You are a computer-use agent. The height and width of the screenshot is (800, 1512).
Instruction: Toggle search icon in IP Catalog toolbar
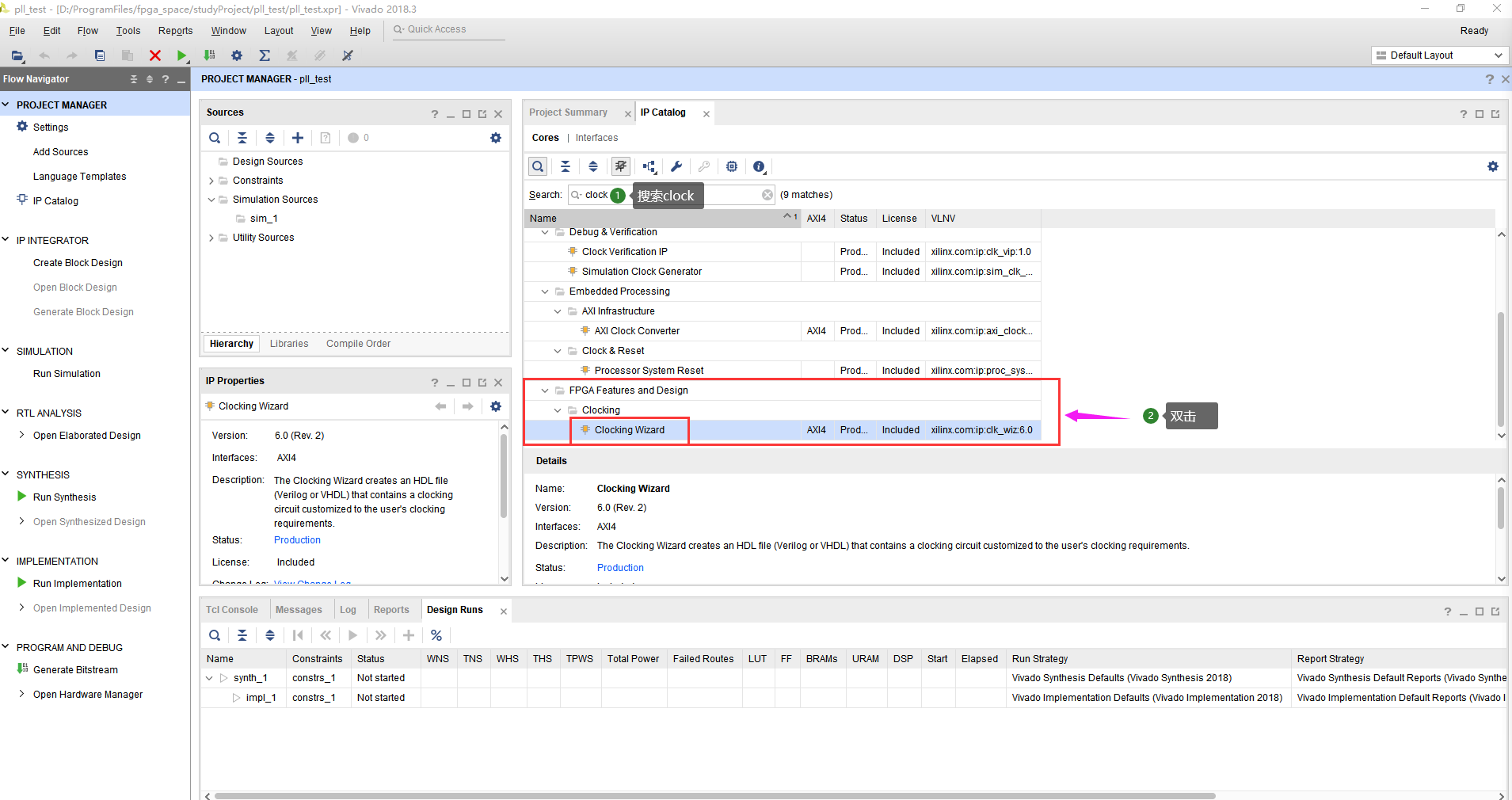tap(538, 166)
